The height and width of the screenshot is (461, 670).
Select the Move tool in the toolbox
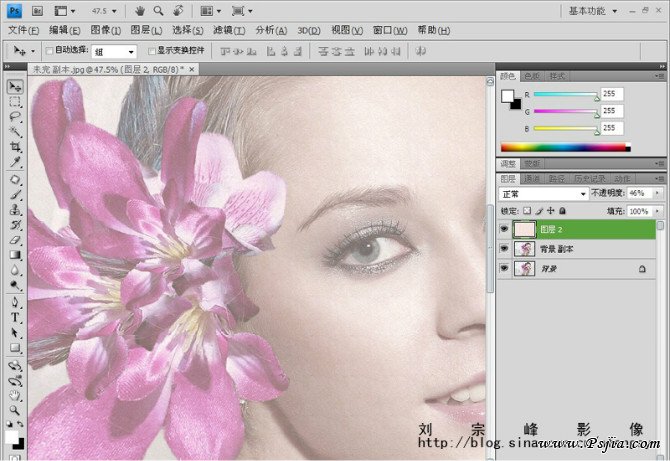click(15, 87)
